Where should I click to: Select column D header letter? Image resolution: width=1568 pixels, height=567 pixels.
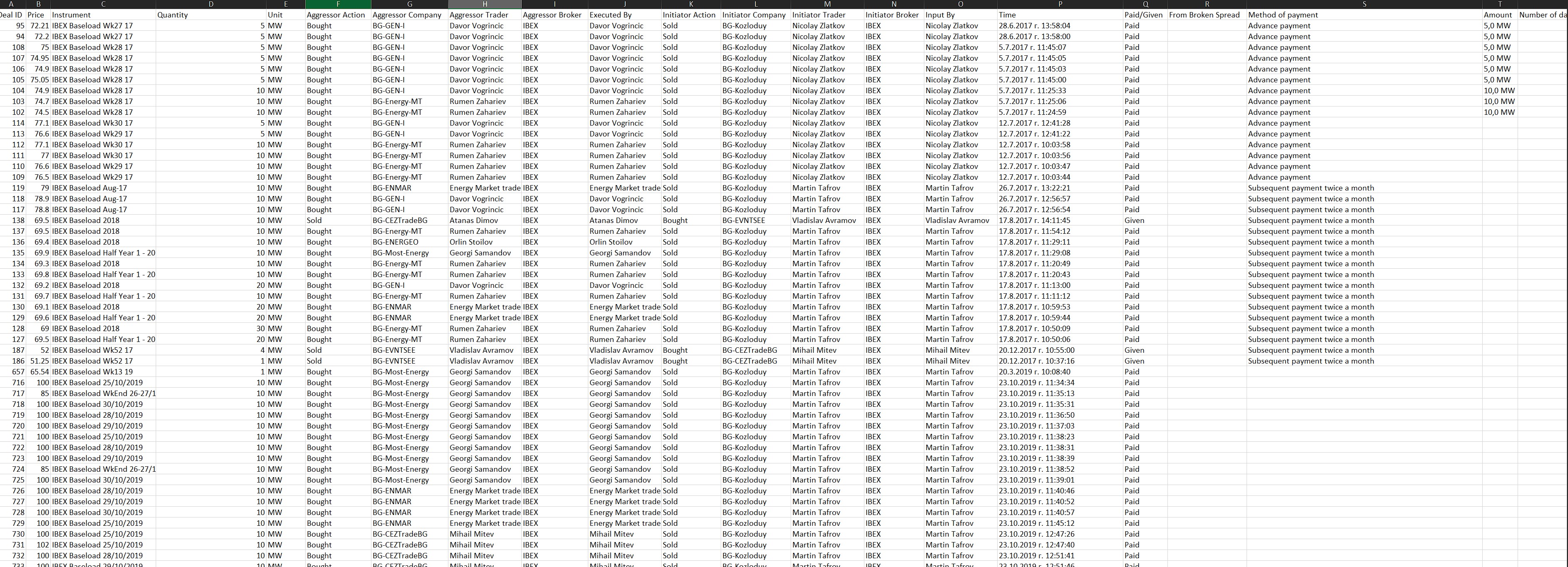[x=211, y=4]
